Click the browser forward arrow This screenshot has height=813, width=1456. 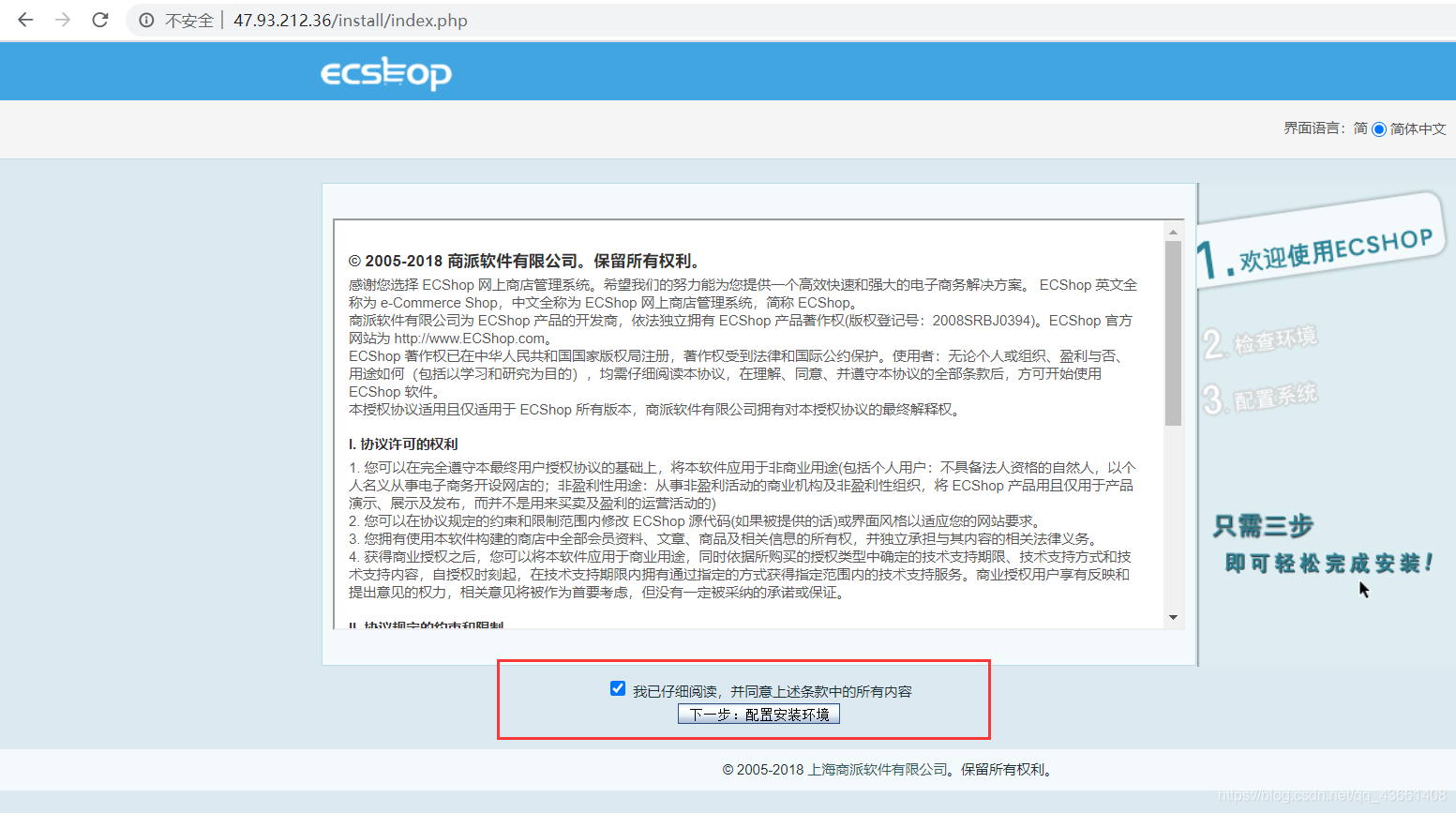pyautogui.click(x=63, y=20)
